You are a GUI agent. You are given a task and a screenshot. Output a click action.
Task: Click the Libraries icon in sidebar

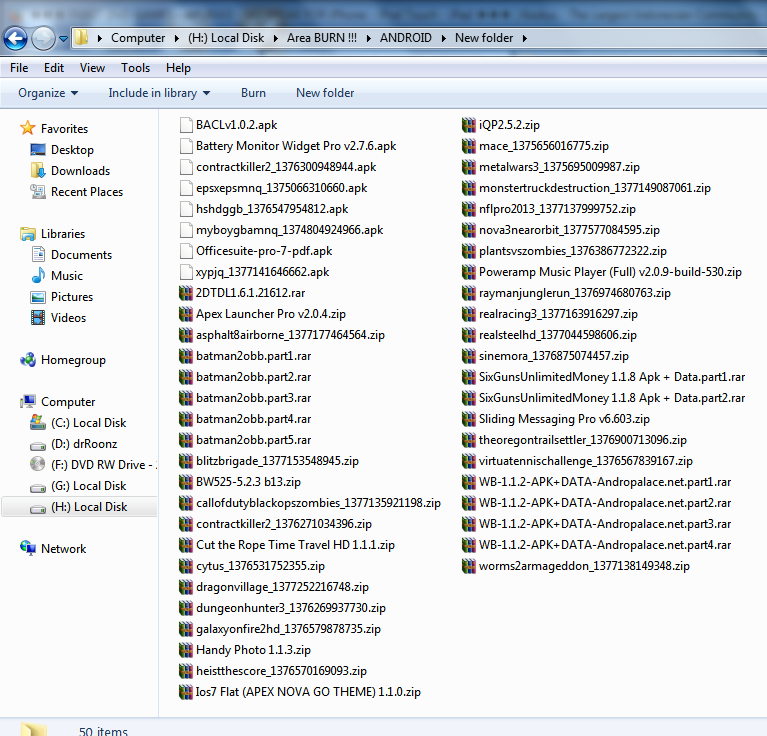27,233
